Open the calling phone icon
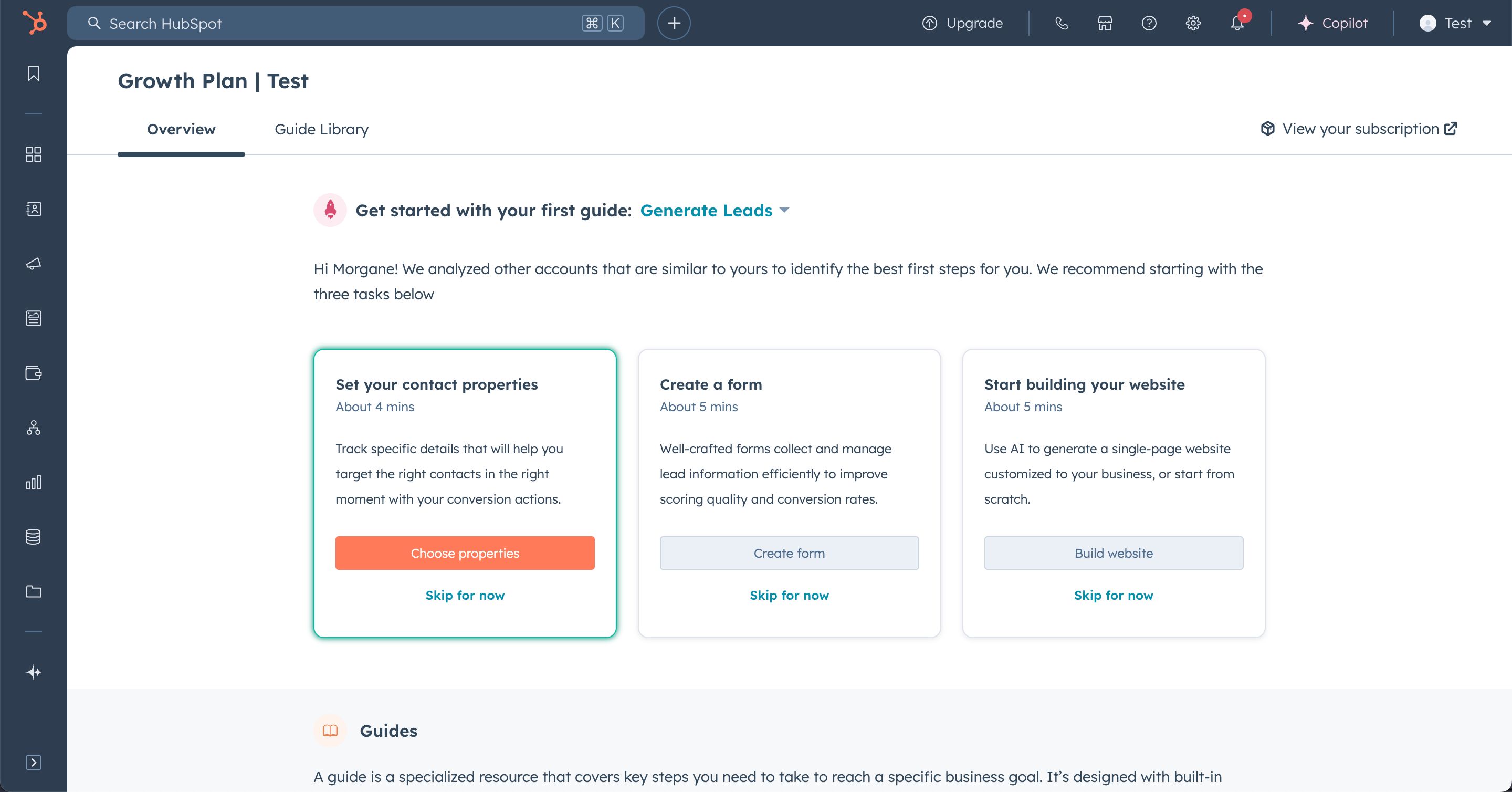Screen dimensions: 1512x792 pos(1061,23)
